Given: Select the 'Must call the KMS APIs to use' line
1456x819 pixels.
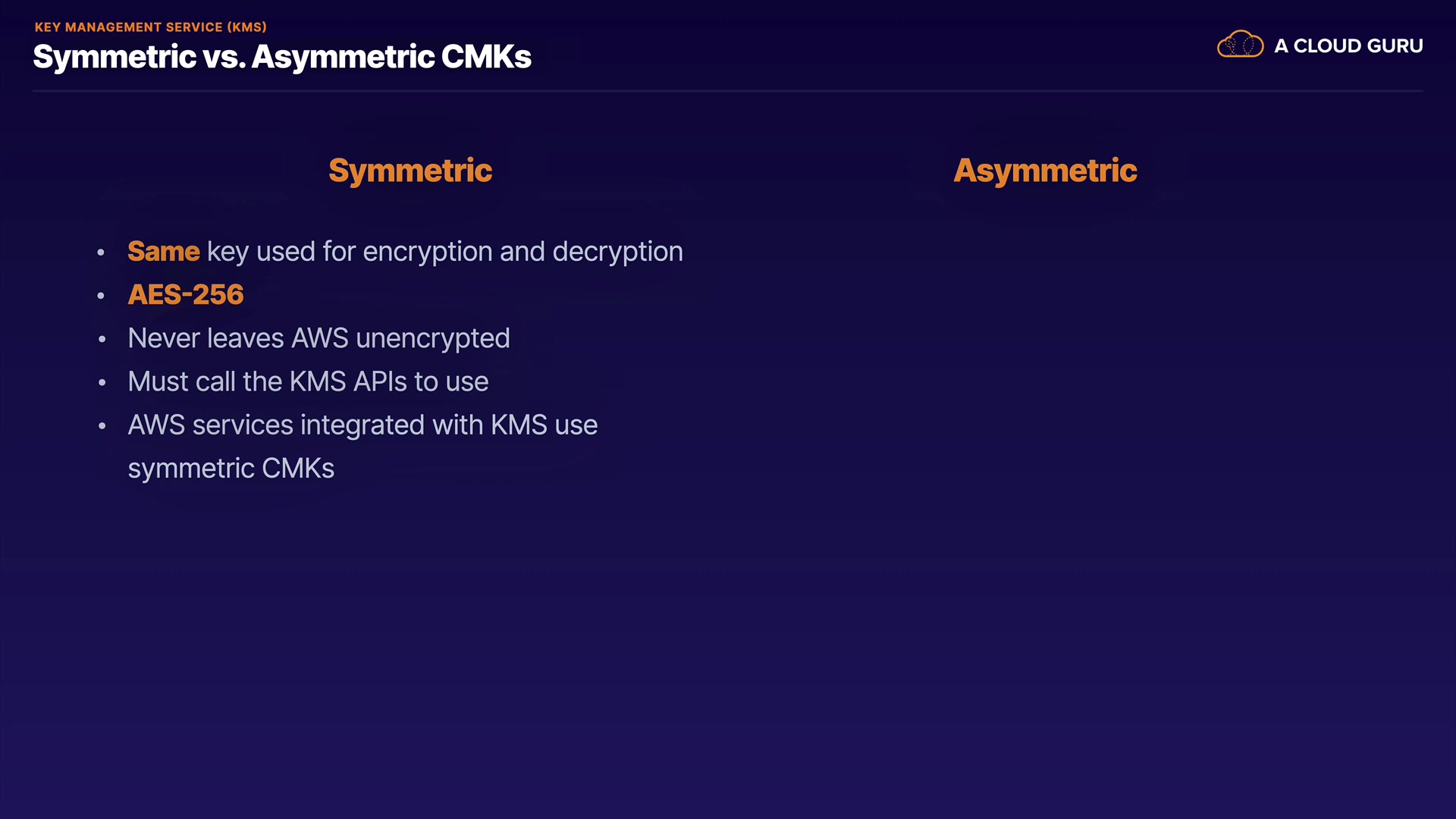Looking at the screenshot, I should coord(308,381).
